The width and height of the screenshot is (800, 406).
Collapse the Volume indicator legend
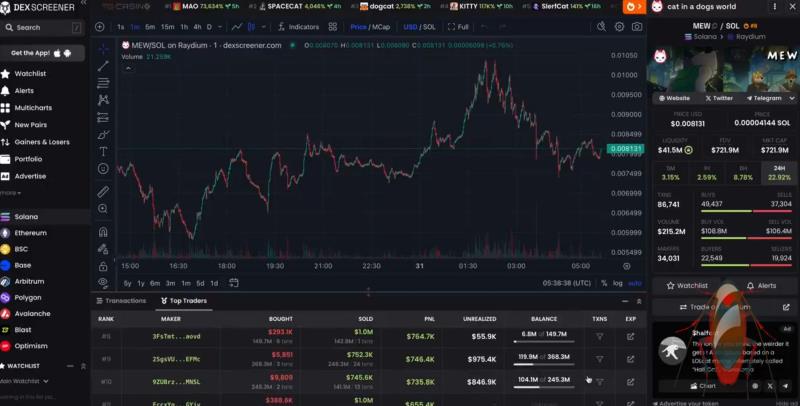tap(128, 68)
